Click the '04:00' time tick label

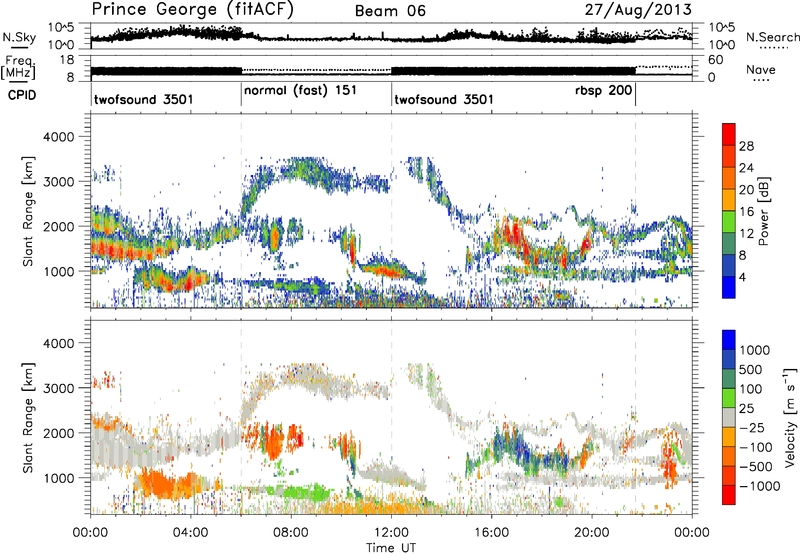click(190, 533)
